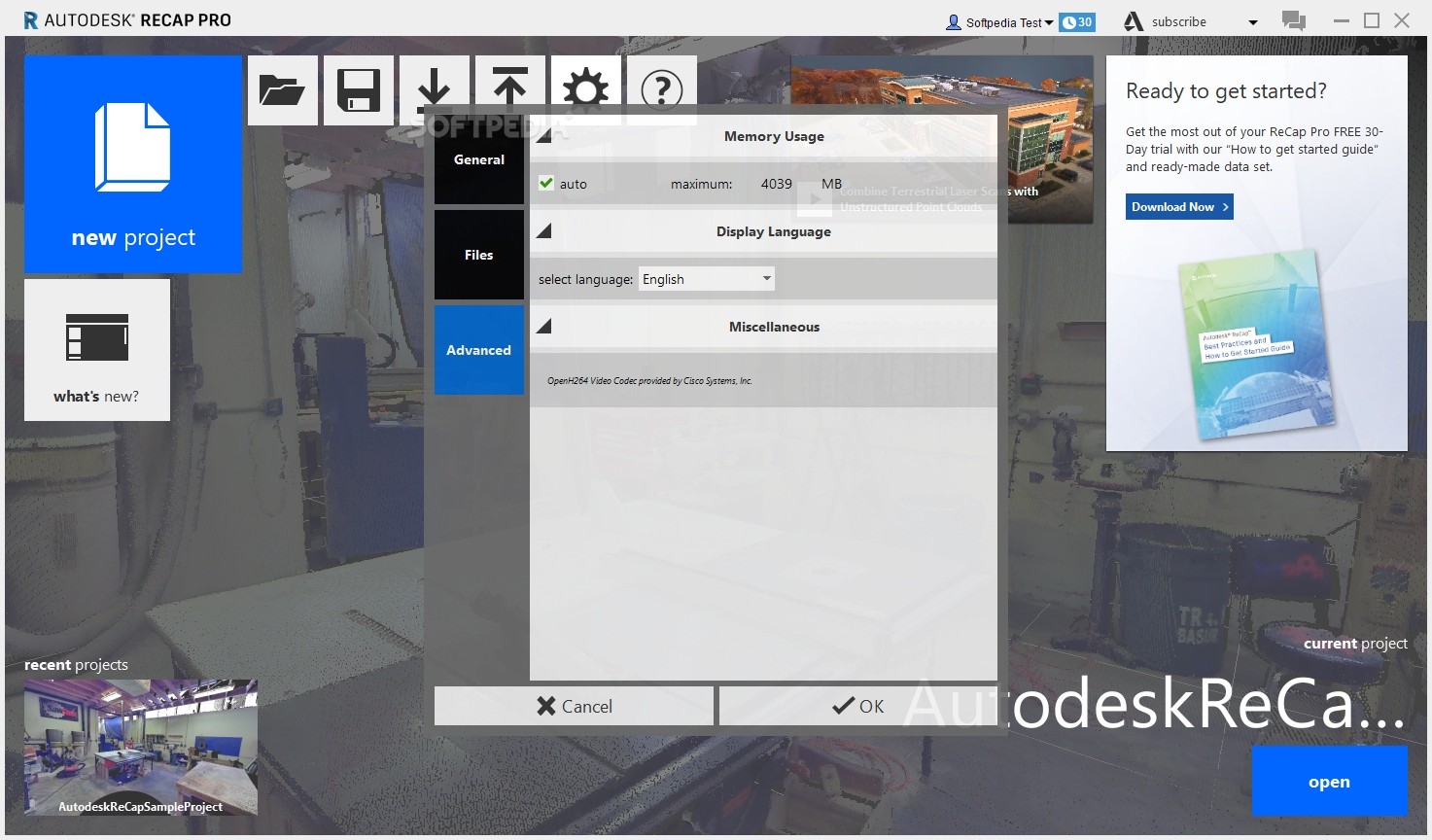
Task: Maximize the ReCap Pro window
Action: point(1372,20)
